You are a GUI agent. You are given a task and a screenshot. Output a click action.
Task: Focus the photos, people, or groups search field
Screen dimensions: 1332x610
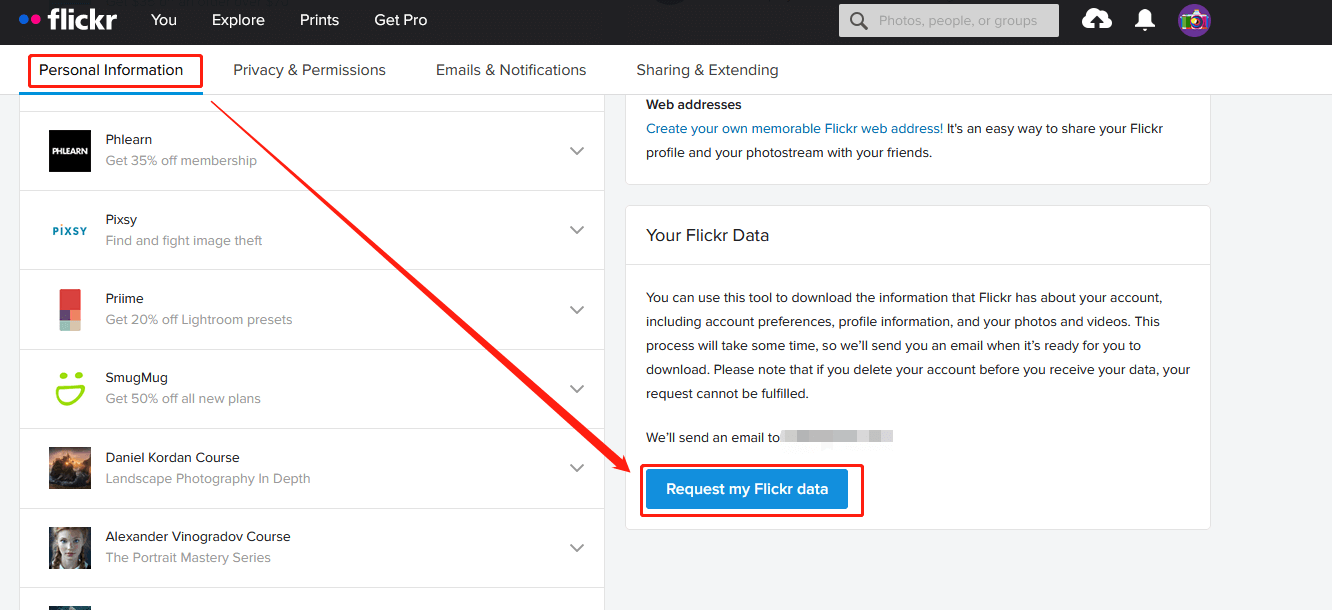point(958,21)
